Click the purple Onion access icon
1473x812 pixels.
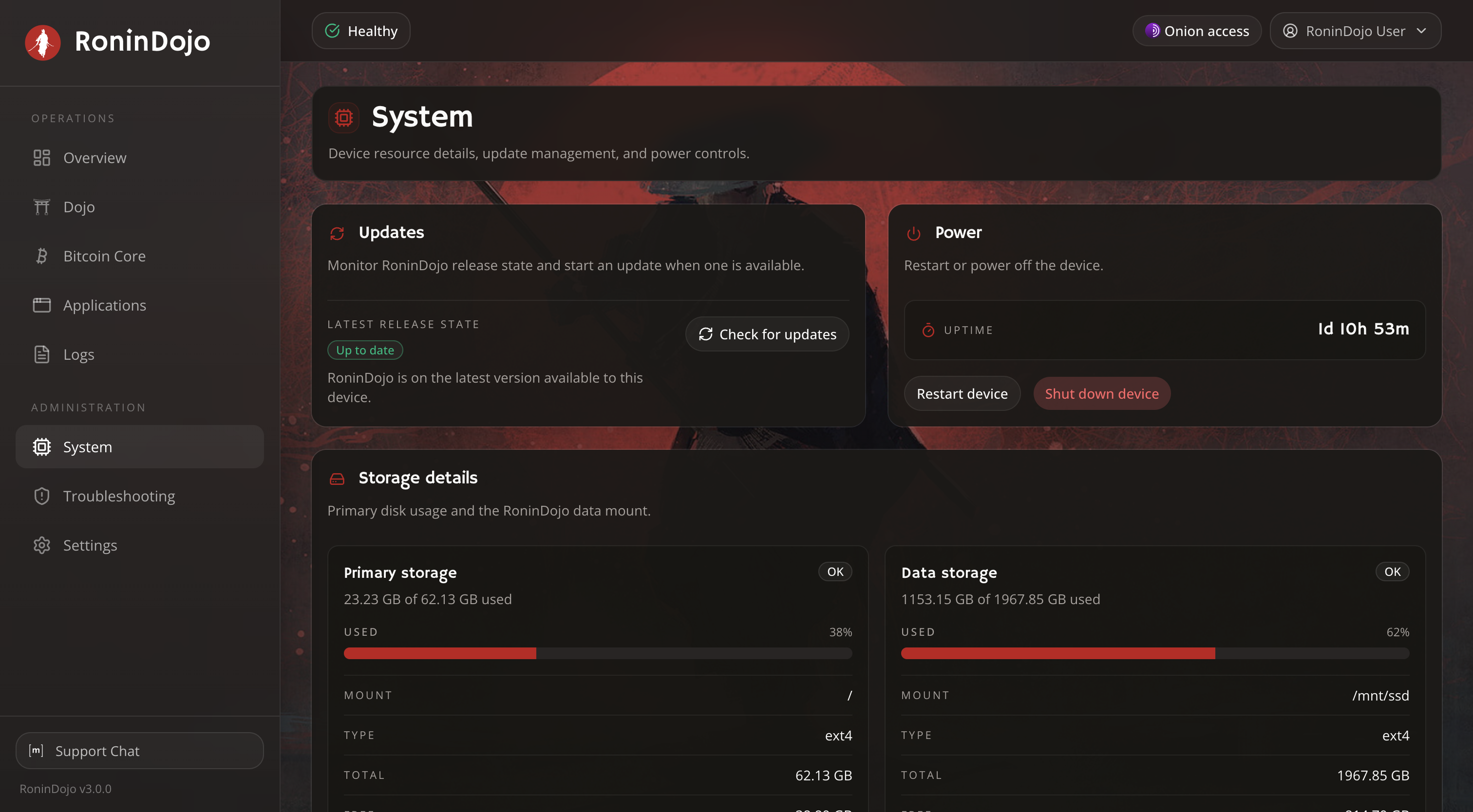tap(1152, 31)
